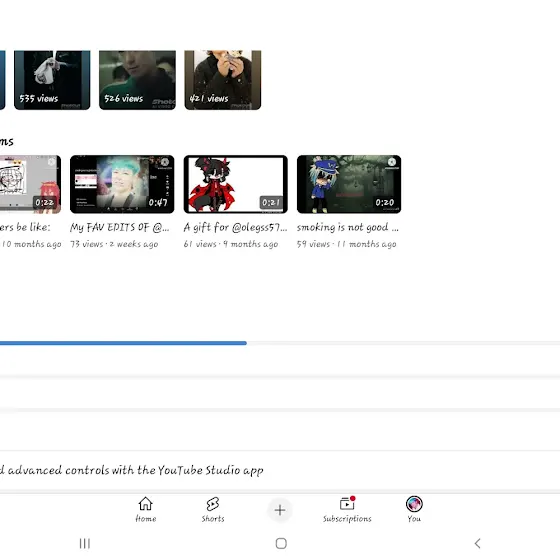Click the end of the blue progress bar
Image resolution: width=560 pixels, height=560 pixels.
(x=245, y=343)
